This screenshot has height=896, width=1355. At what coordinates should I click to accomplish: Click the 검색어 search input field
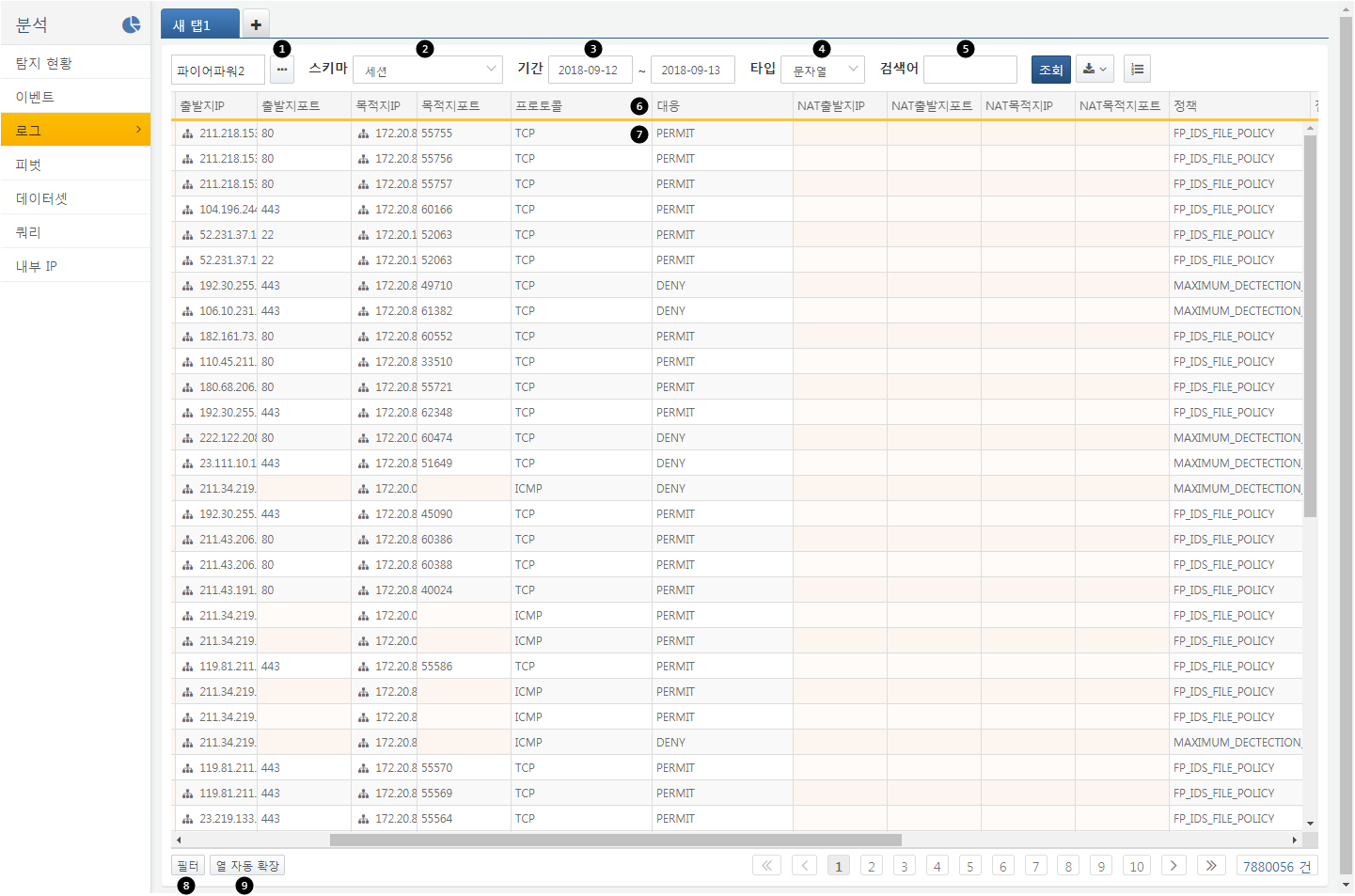click(969, 70)
